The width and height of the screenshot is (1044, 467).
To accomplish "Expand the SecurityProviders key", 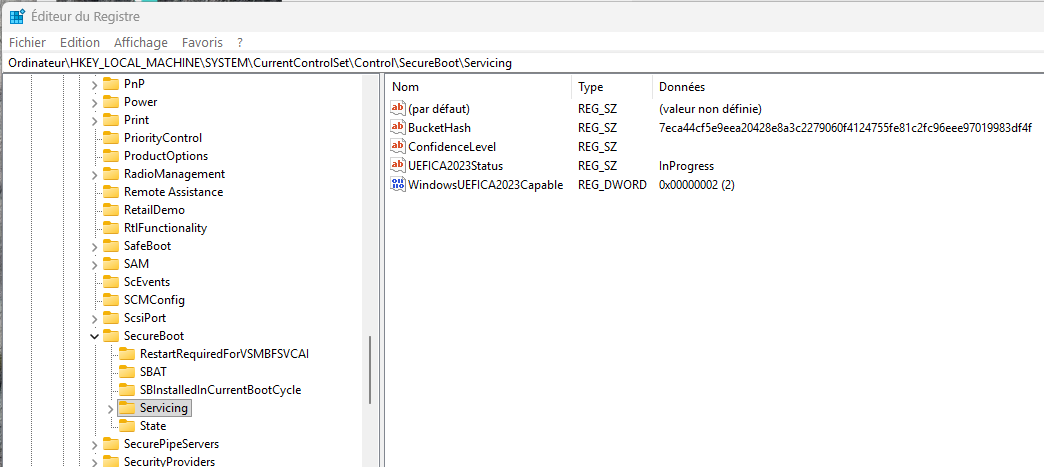I will point(95,462).
